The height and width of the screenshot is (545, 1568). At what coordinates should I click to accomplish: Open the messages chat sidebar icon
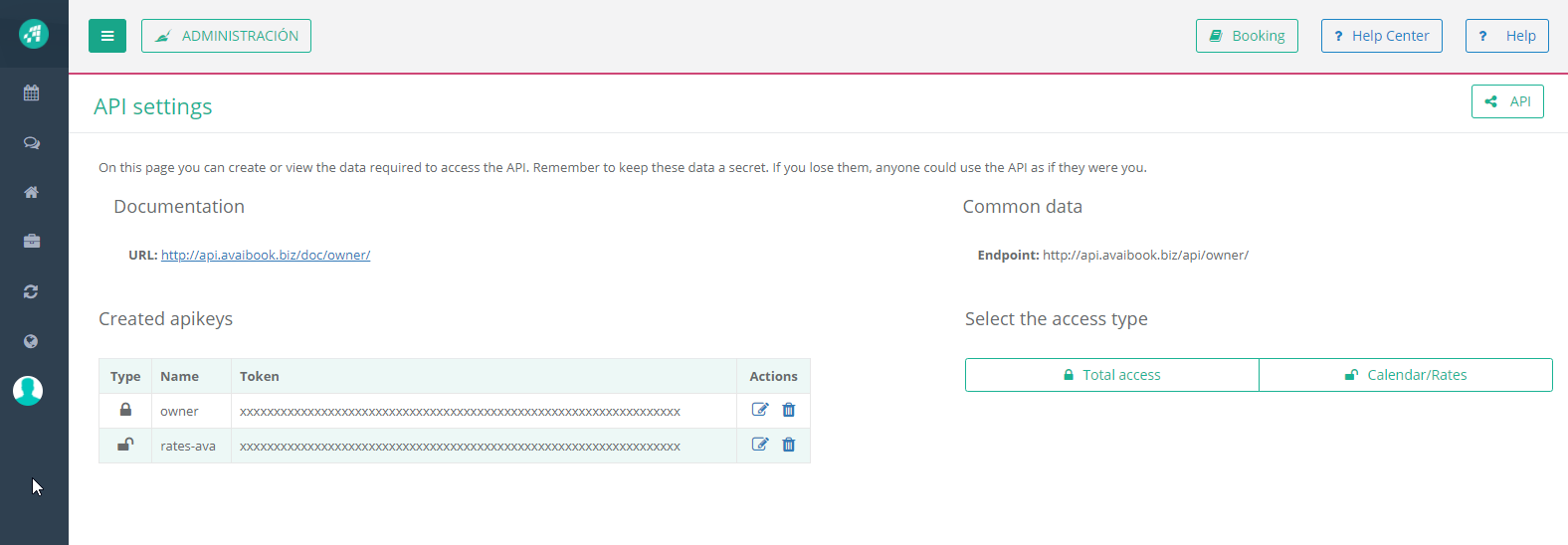click(32, 143)
